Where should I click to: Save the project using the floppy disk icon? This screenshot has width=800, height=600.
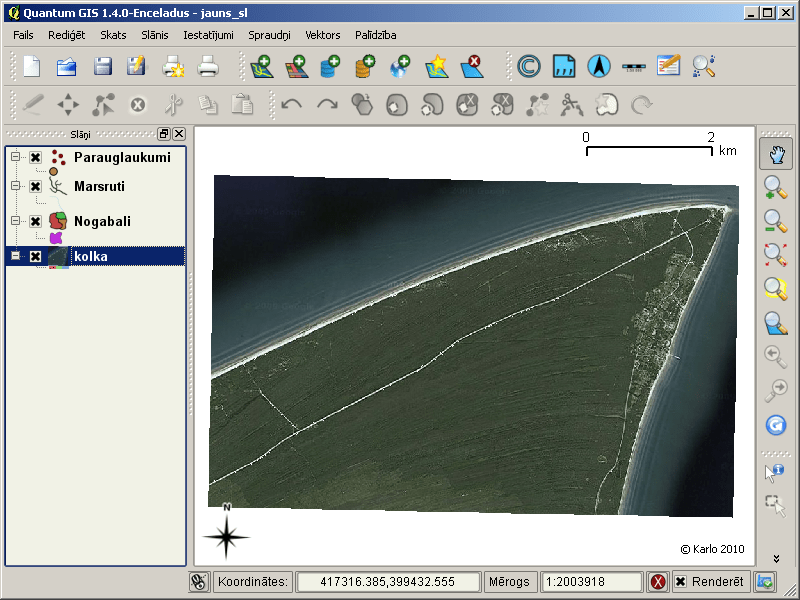point(103,67)
